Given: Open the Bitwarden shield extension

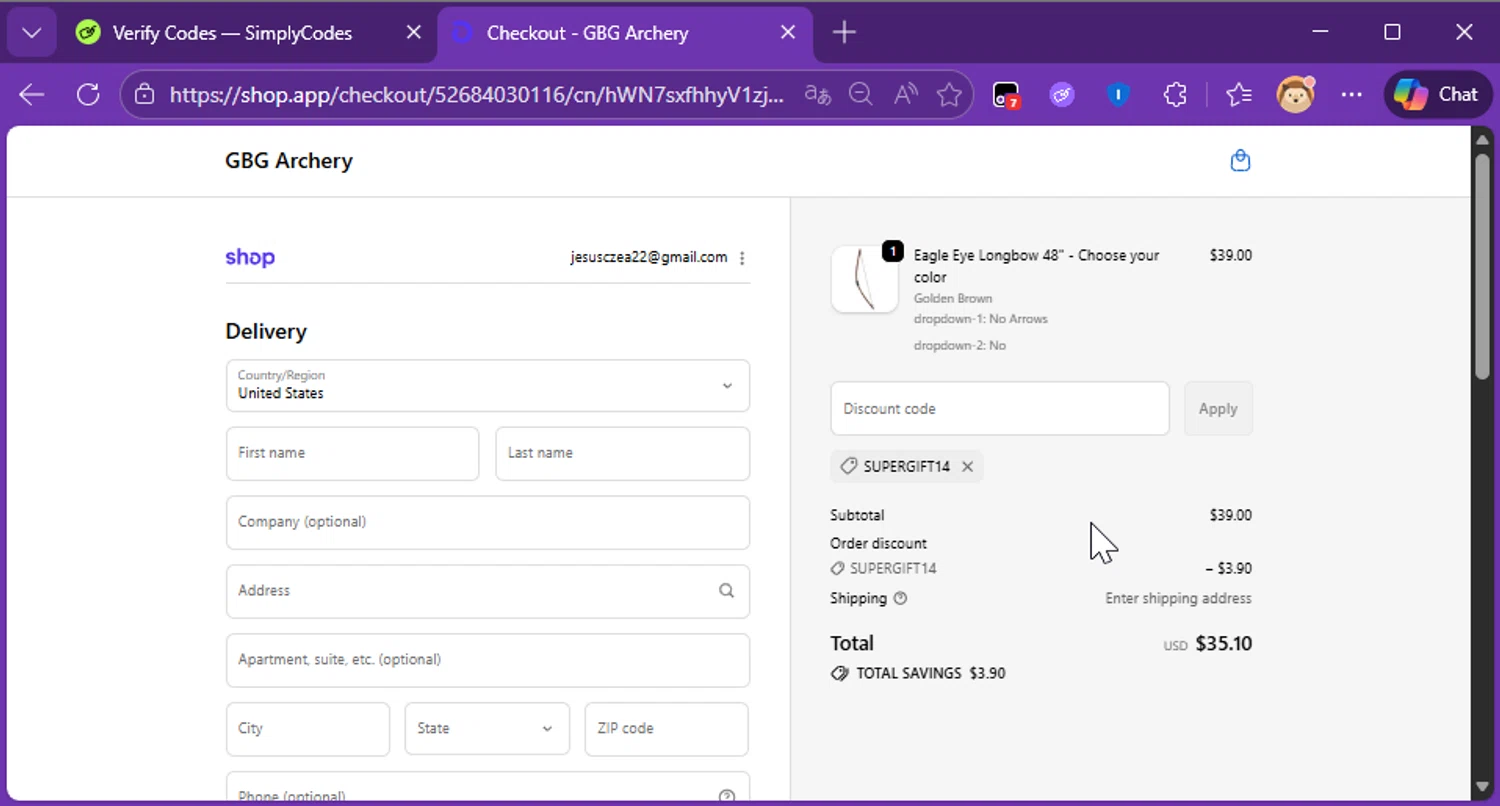Looking at the screenshot, I should [x=1118, y=95].
